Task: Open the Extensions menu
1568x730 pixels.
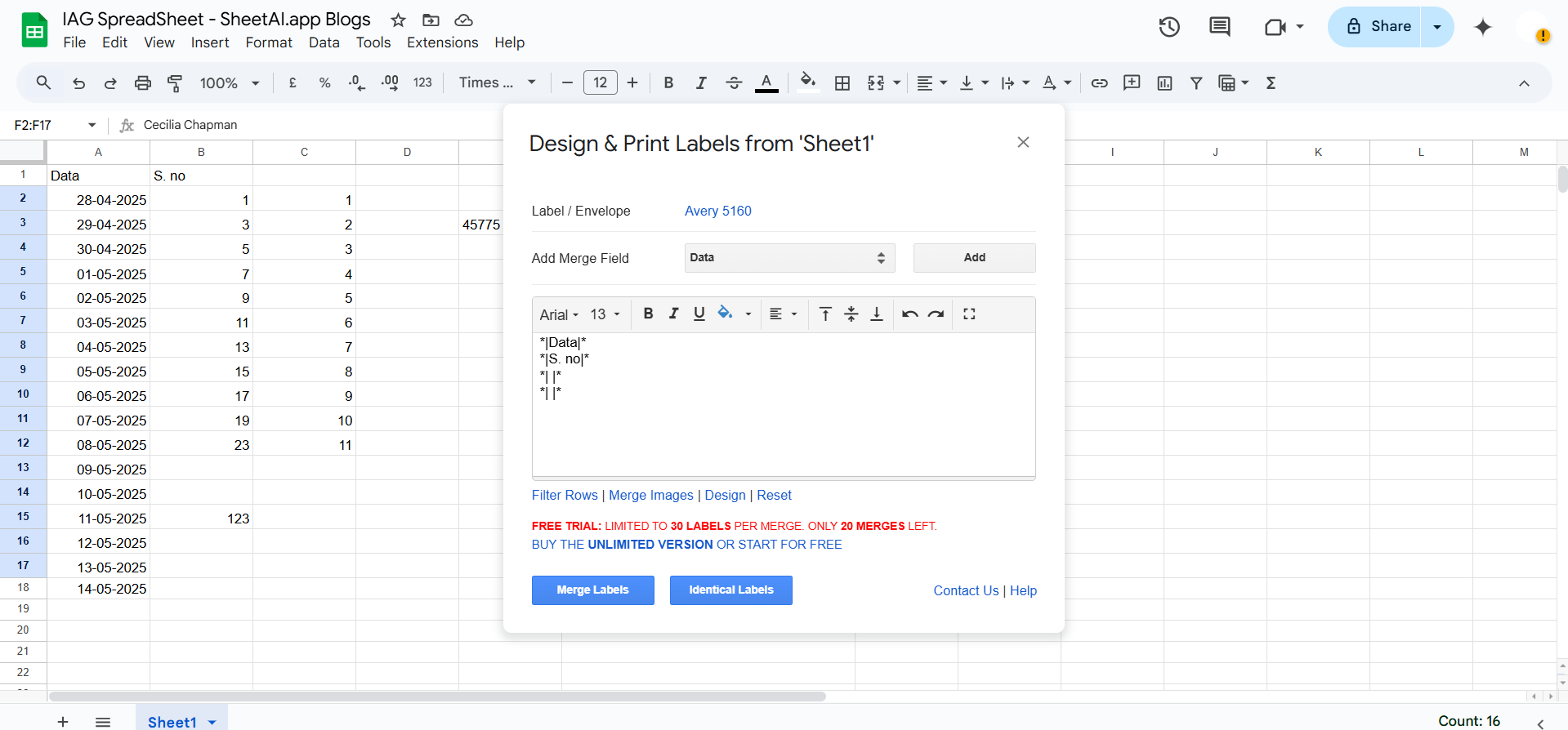Action: (443, 42)
